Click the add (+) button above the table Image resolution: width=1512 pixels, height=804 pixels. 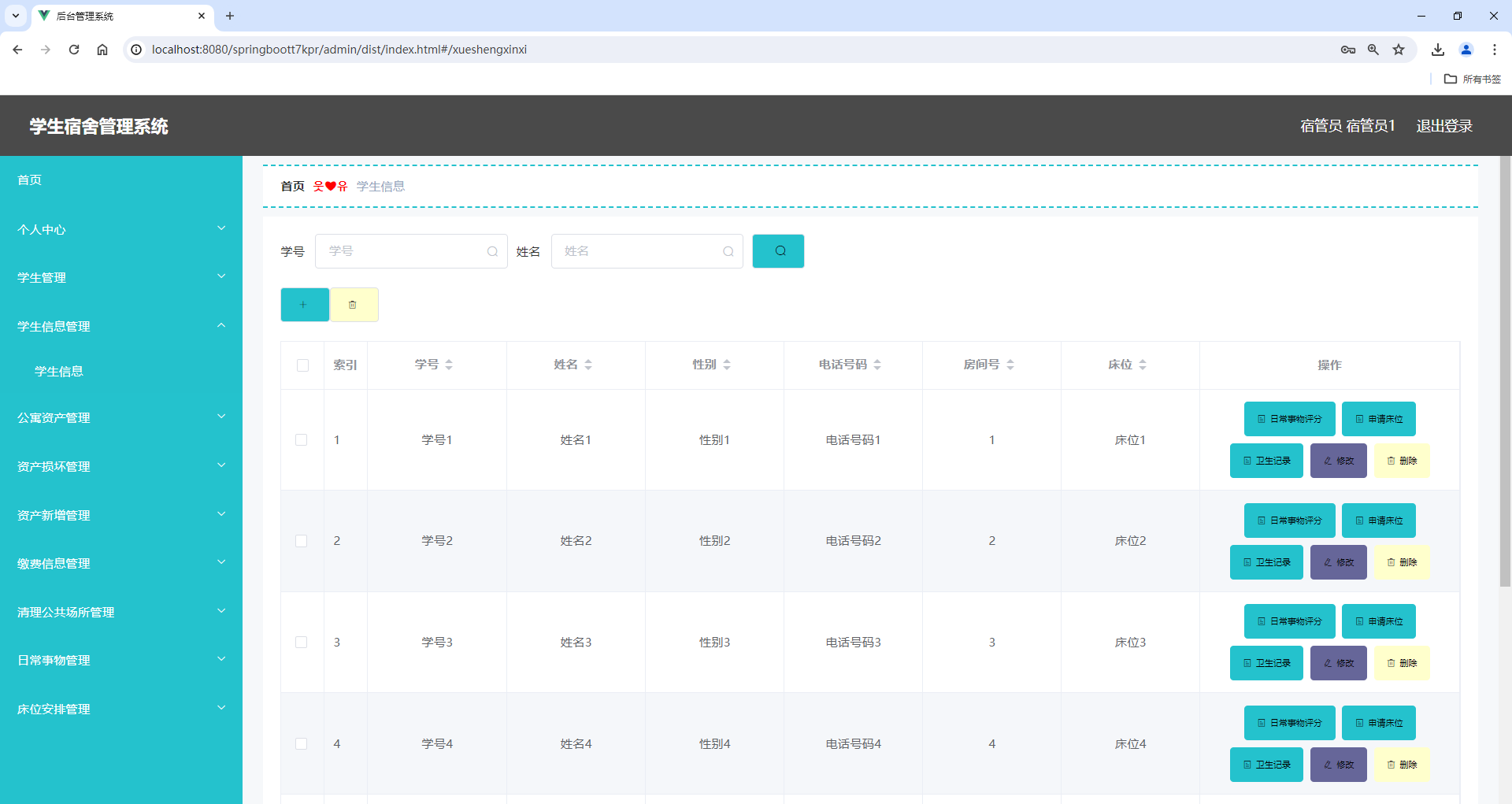304,304
